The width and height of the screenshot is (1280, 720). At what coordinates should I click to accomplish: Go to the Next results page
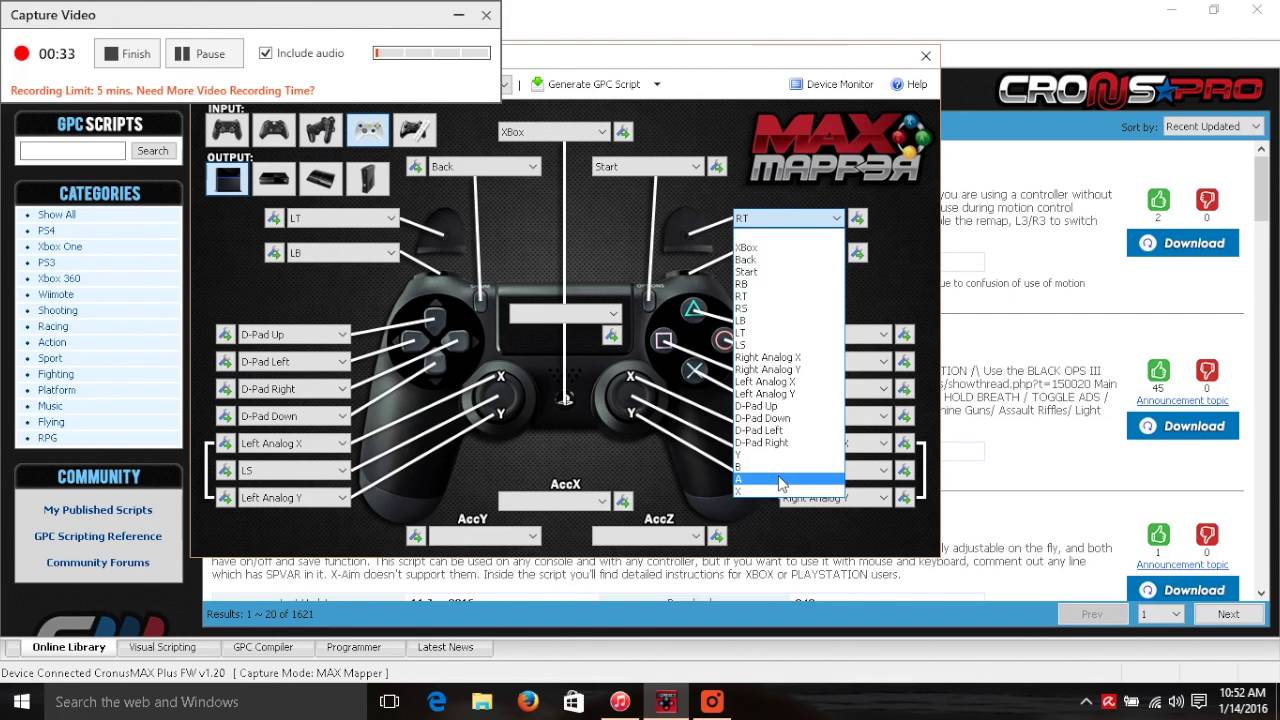click(1228, 614)
